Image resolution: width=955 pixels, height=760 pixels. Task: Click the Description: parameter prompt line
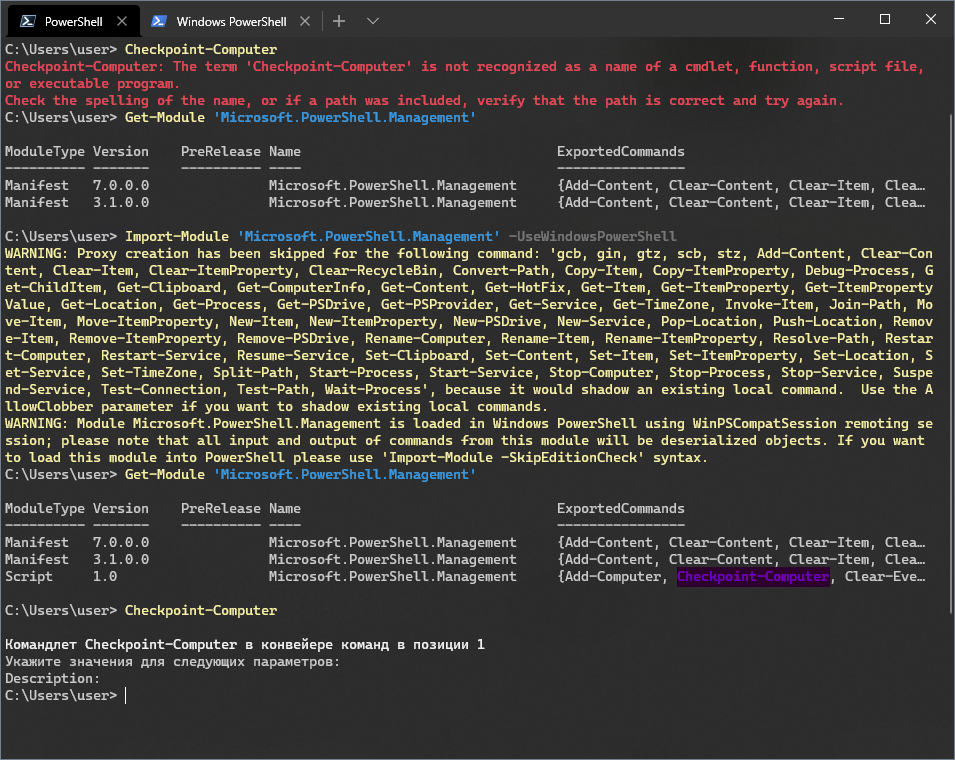52,679
